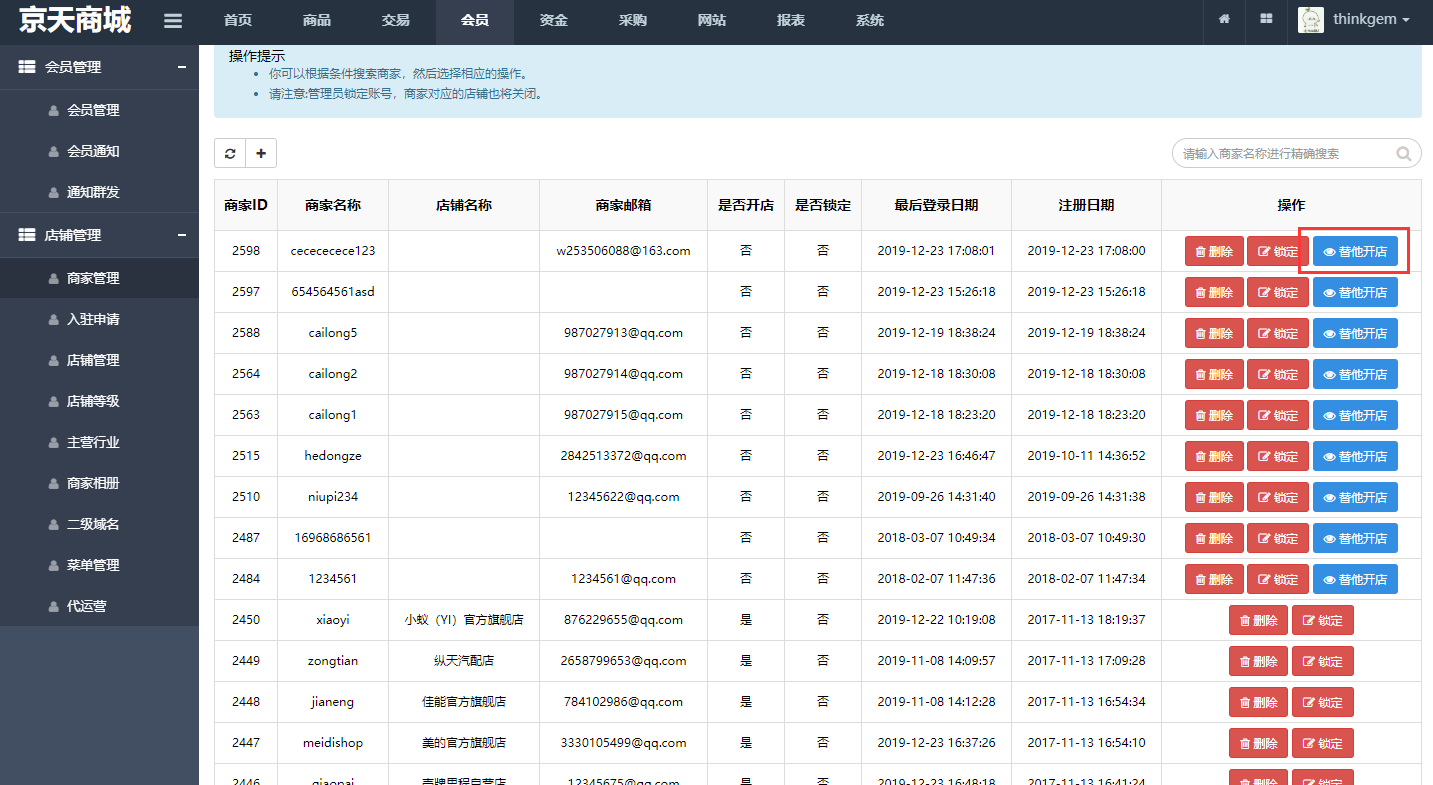Collapse the 会员管理 sidebar section

pyautogui.click(x=181, y=67)
